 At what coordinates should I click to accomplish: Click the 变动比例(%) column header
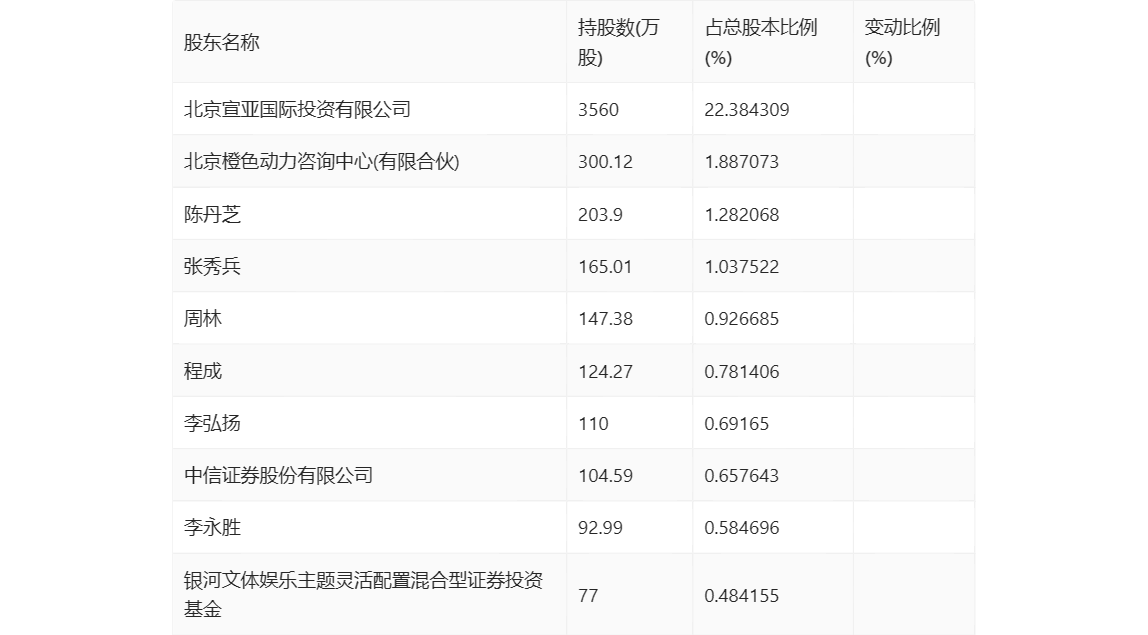tap(902, 42)
